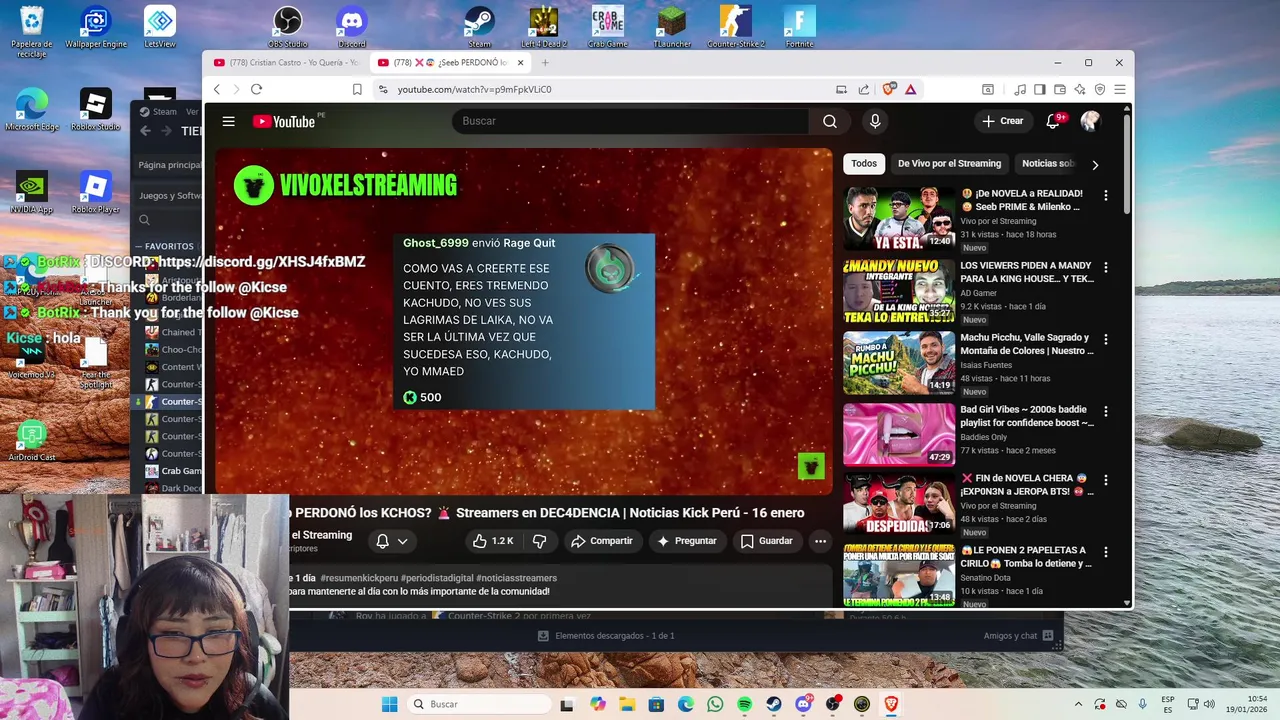This screenshot has height=720, width=1280.
Task: Click the browser URL address field
Action: [x=600, y=89]
